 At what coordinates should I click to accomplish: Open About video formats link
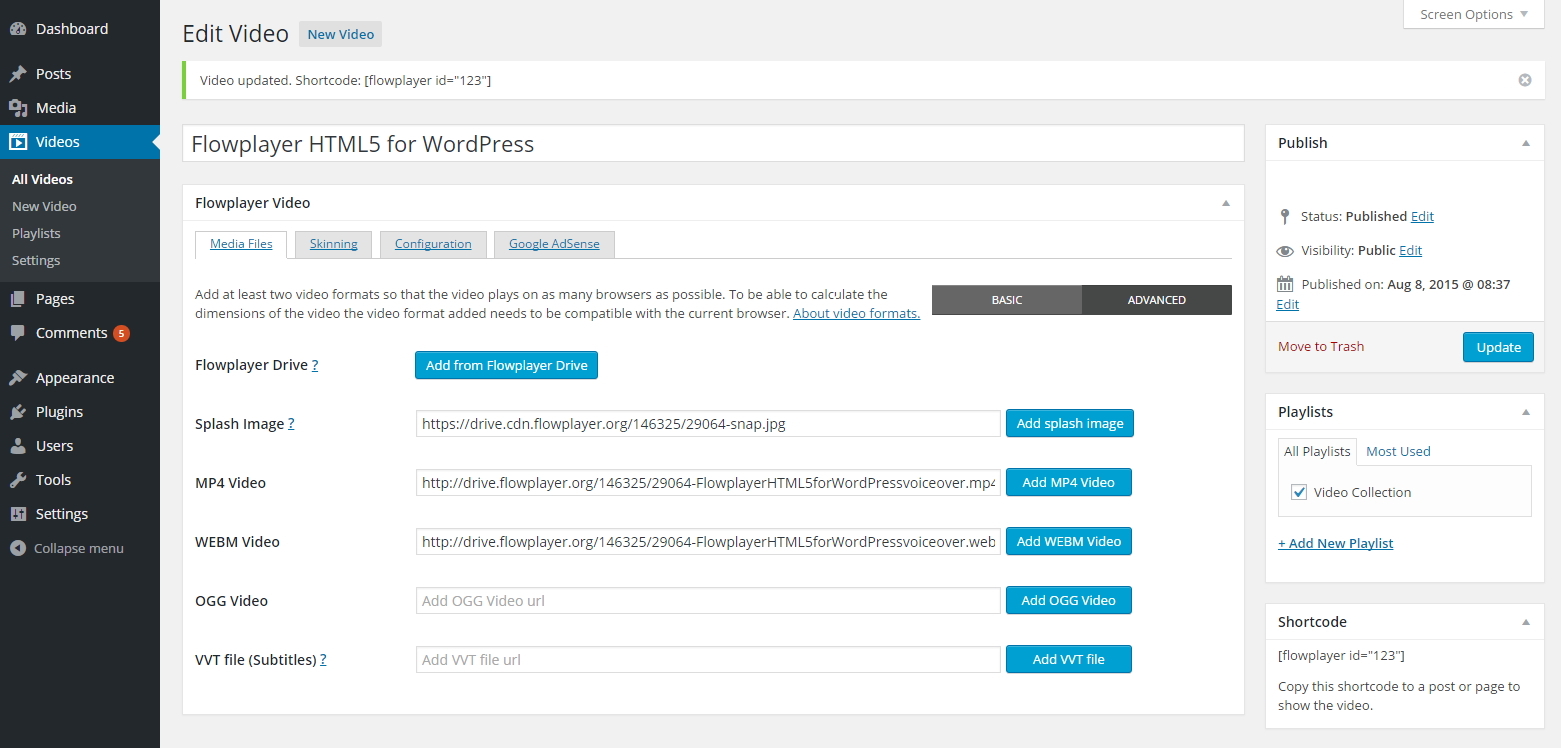(856, 313)
